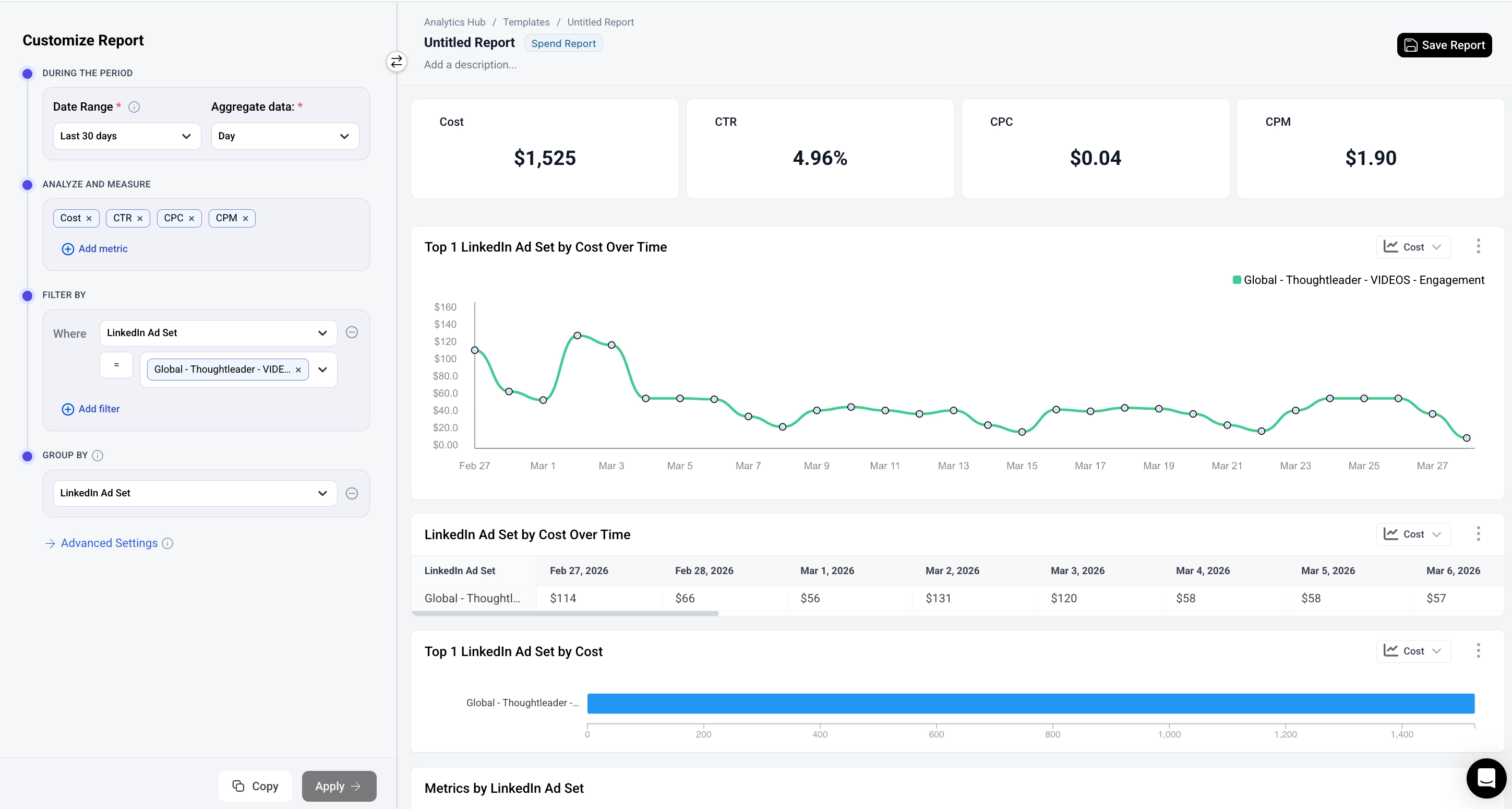Navigate to Analytics Hub breadcrumb
This screenshot has height=809, width=1512.
[x=454, y=22]
